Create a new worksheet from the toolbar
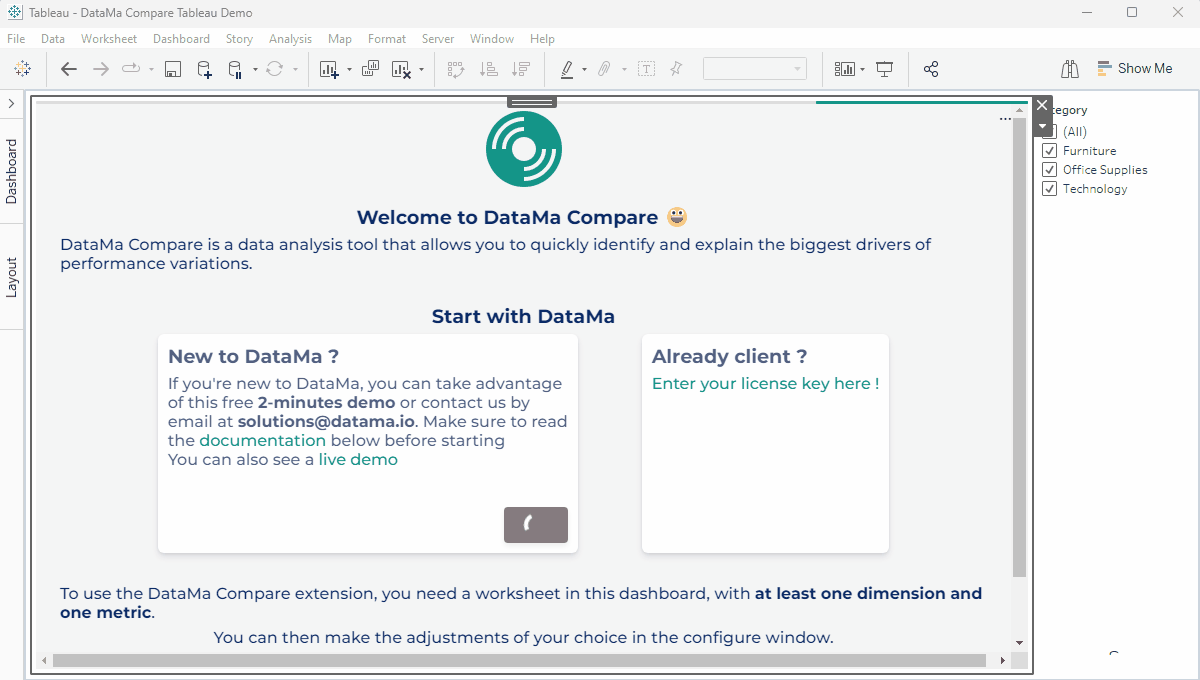The height and width of the screenshot is (680, 1200). tap(329, 69)
